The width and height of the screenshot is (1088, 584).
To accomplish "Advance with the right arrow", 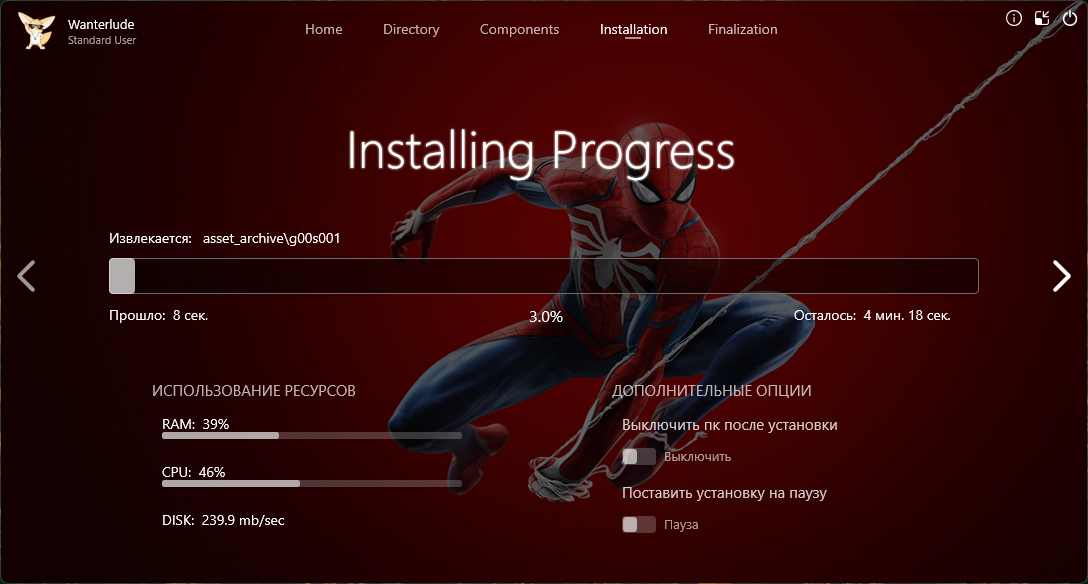I will 1061,276.
